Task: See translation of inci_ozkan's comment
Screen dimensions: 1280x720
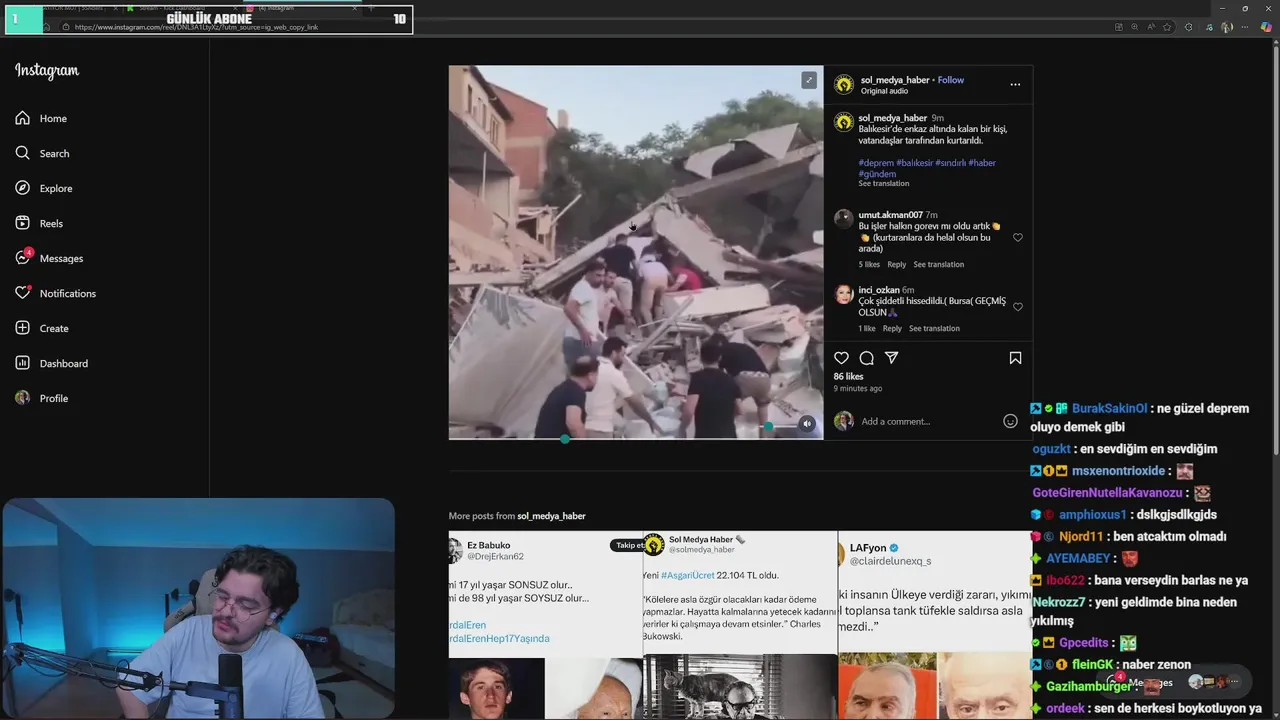Action: [934, 329]
